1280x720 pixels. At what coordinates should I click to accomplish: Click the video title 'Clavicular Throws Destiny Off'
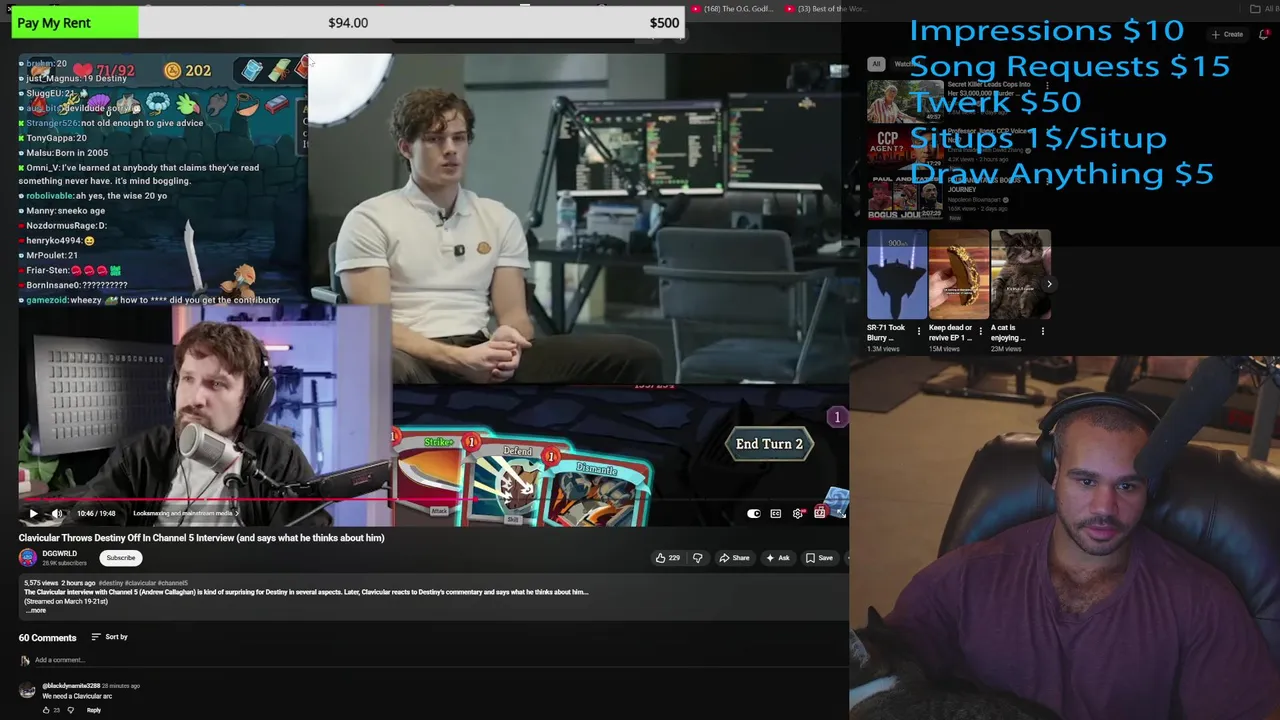pos(201,538)
